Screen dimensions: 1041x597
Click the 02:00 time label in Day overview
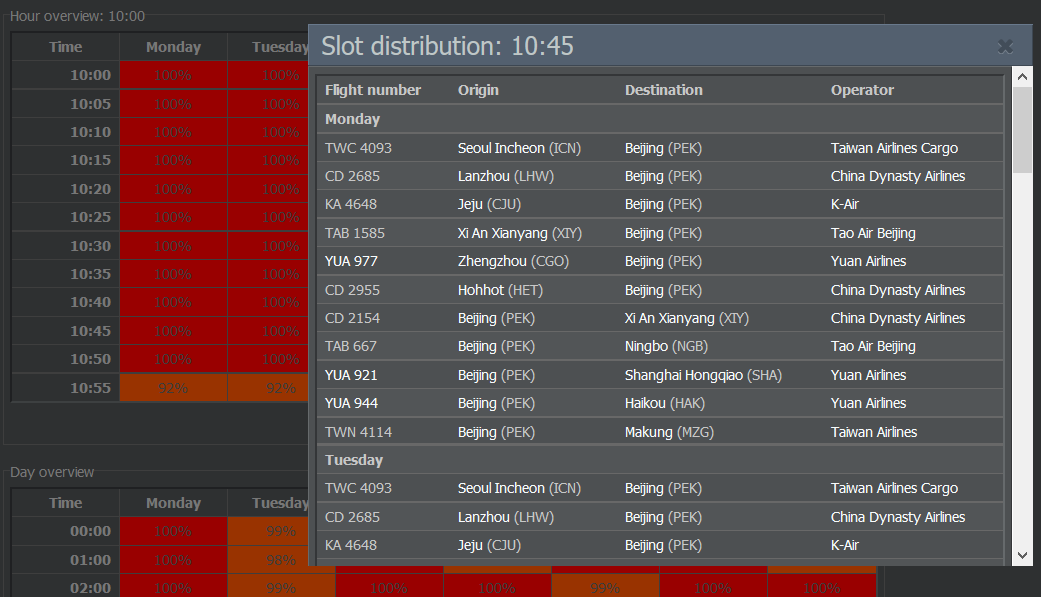(x=90, y=588)
